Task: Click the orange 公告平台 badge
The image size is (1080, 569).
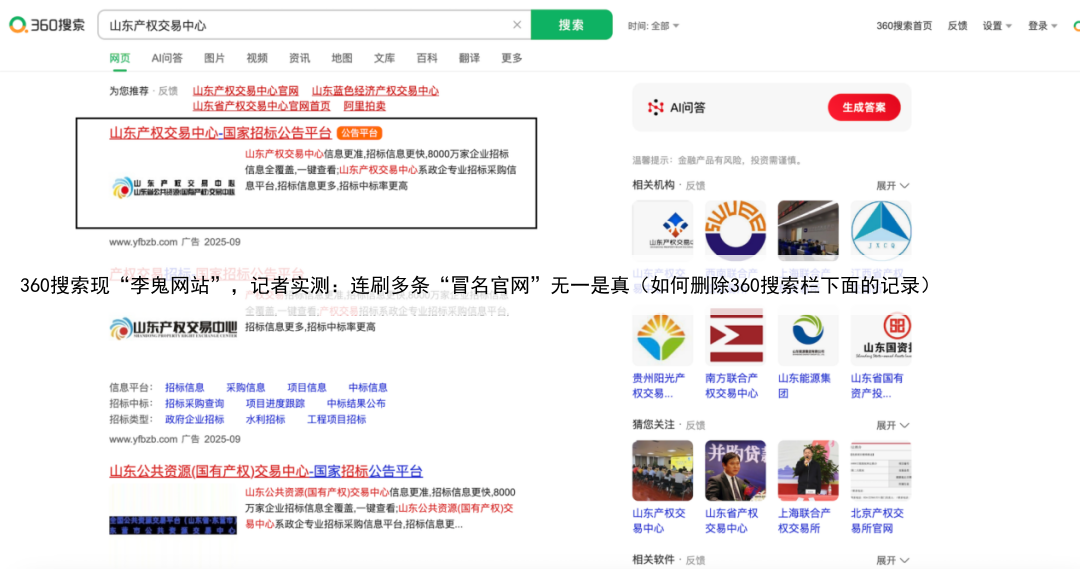Action: pos(360,133)
